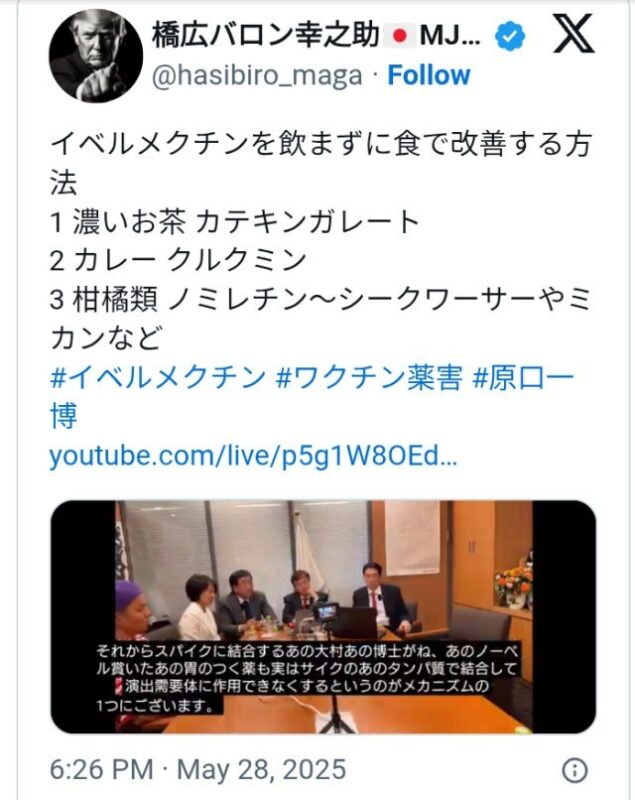Open the youtube.com/live link

pyautogui.click(x=253, y=456)
